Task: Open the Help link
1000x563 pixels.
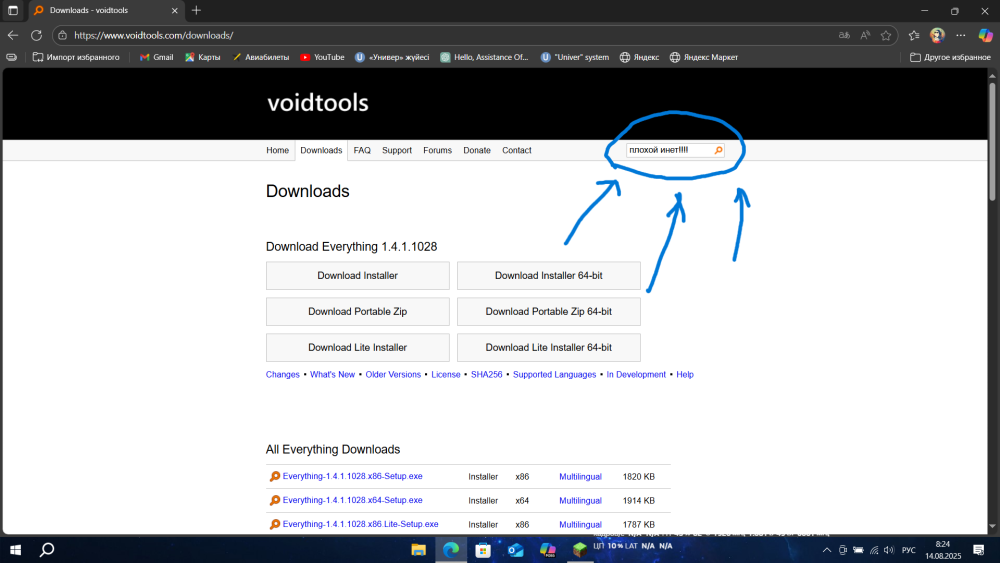Action: point(685,374)
